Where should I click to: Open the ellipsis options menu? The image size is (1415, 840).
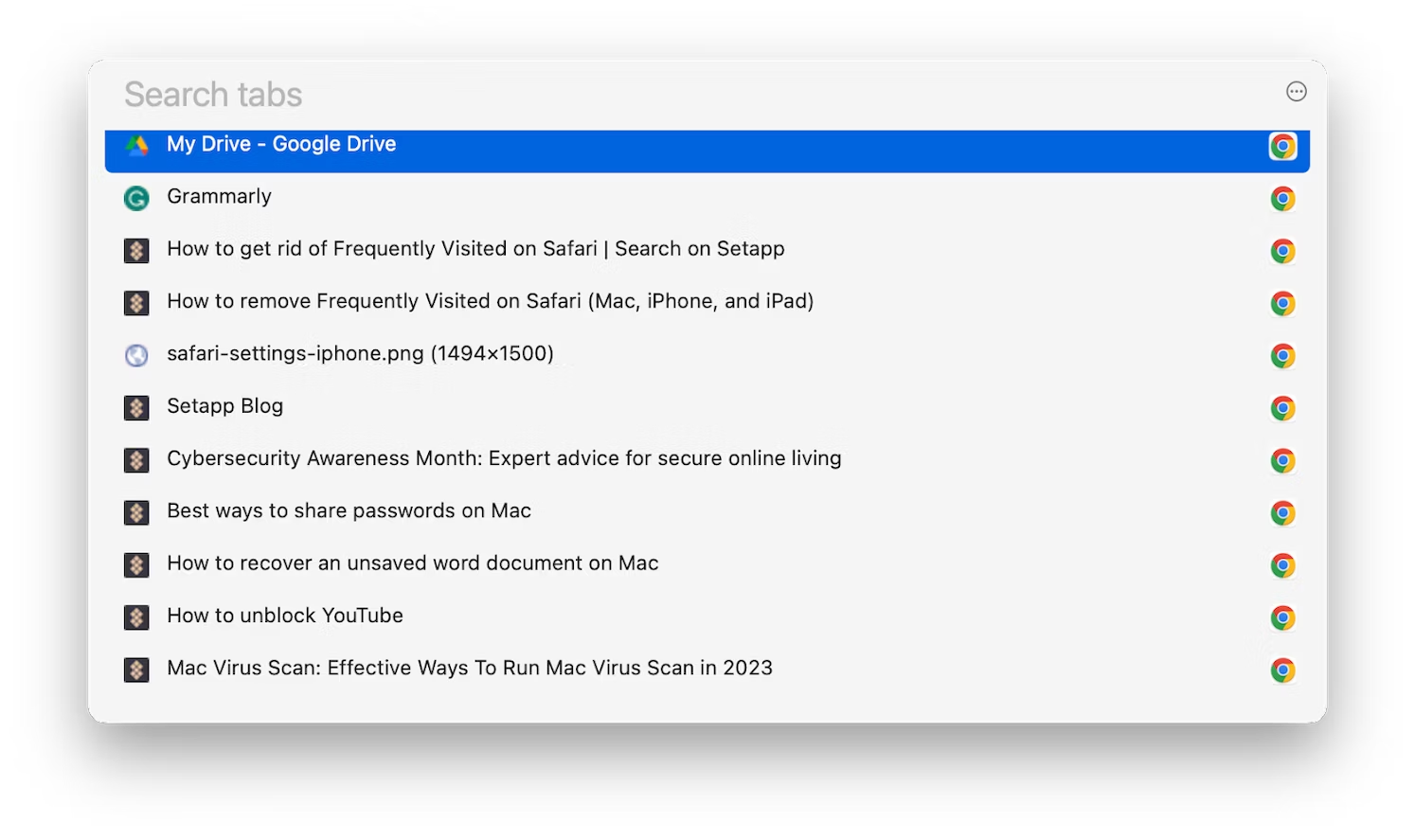(1296, 91)
